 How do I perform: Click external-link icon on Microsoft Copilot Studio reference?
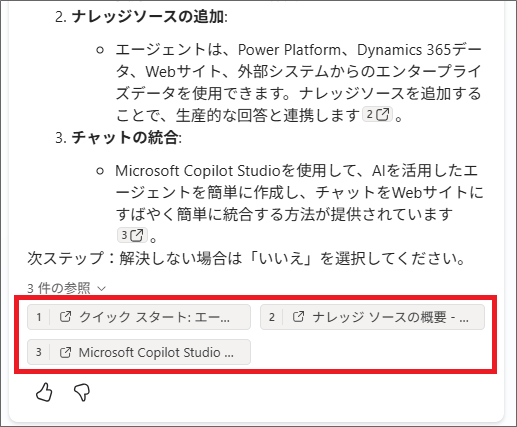click(x=65, y=352)
